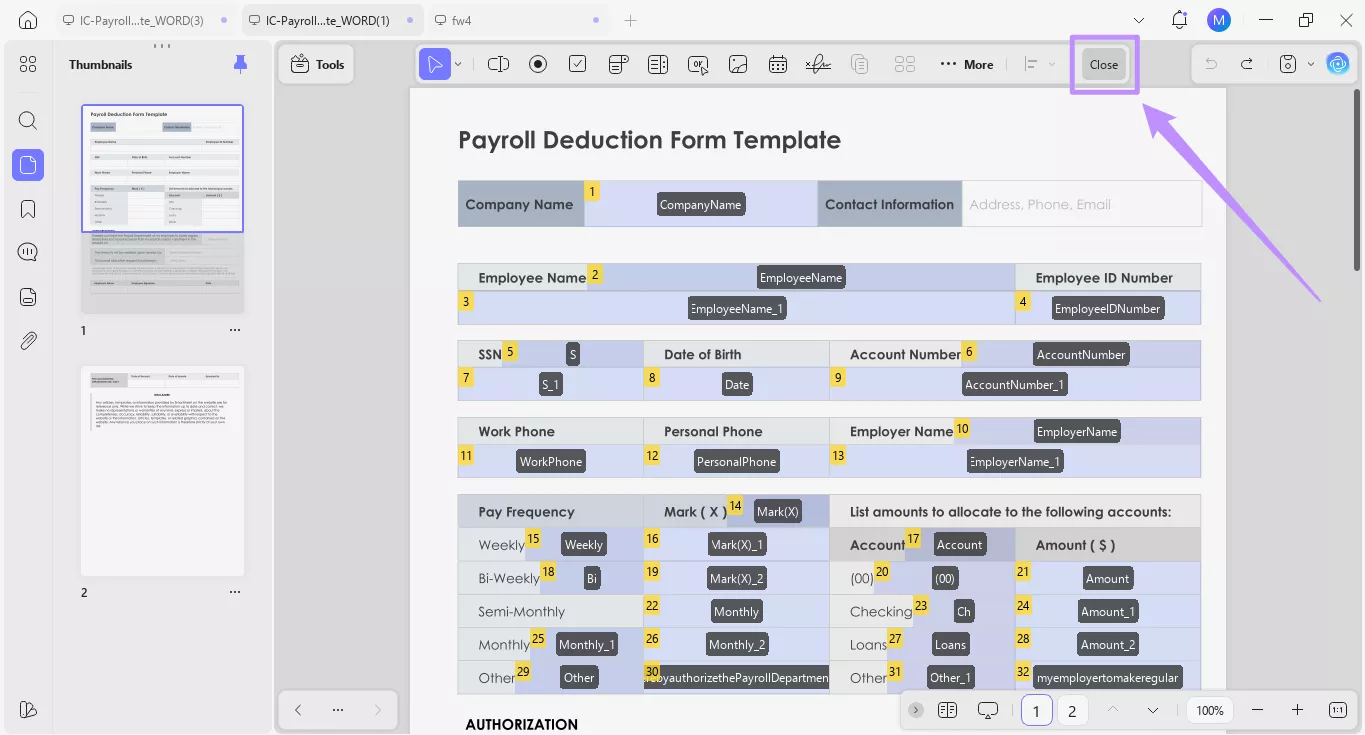The width and height of the screenshot is (1365, 735).
Task: Select the image field tool
Action: 738,64
